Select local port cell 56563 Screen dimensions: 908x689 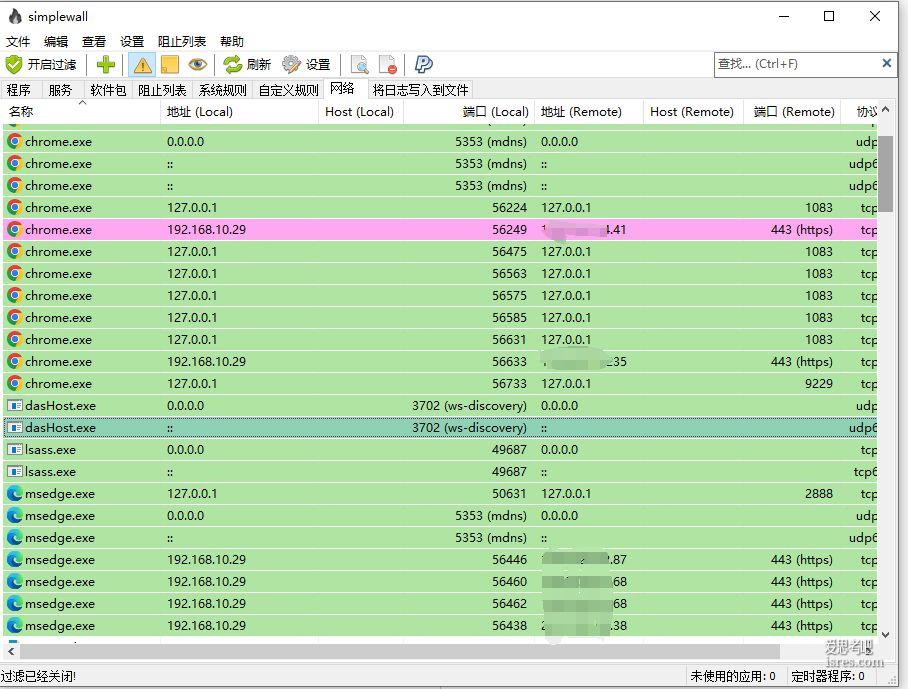click(510, 273)
